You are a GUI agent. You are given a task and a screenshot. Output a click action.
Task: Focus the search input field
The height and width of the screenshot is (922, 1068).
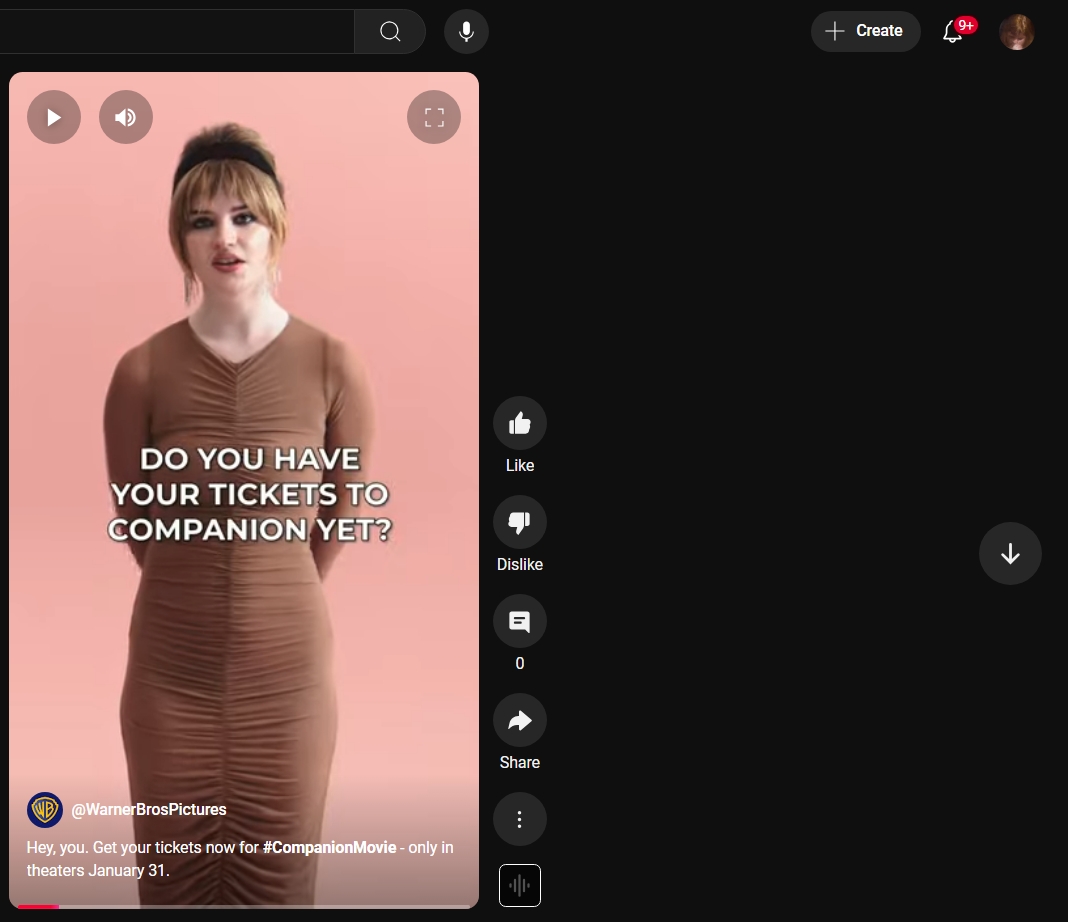point(177,31)
